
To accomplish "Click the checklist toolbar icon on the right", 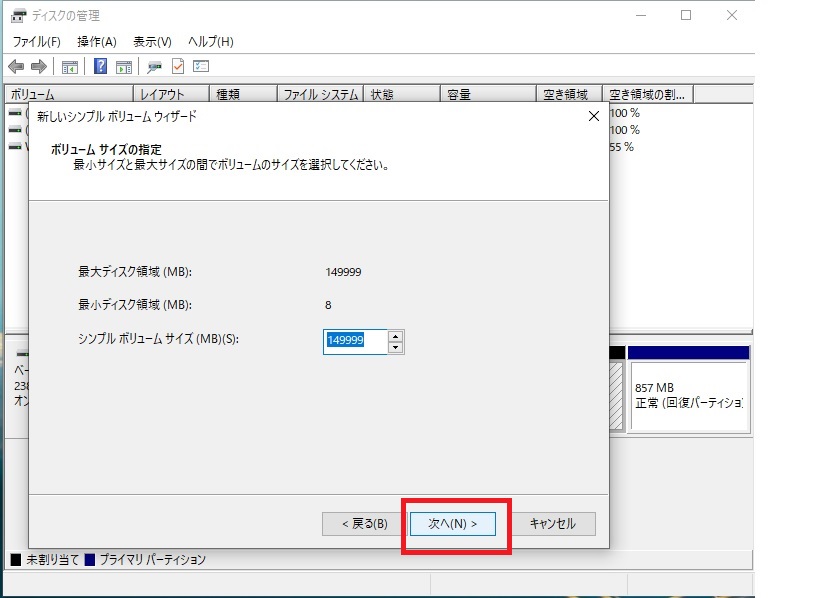I will 199,66.
